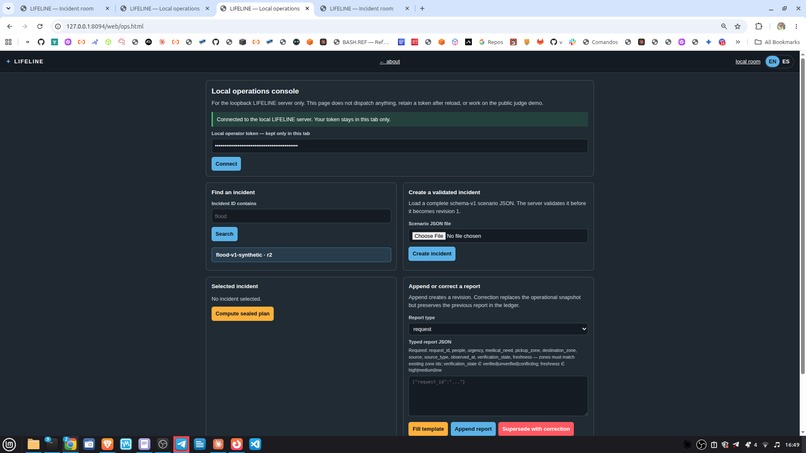
Task: Open the terminal in taskbar
Action: 51,444
